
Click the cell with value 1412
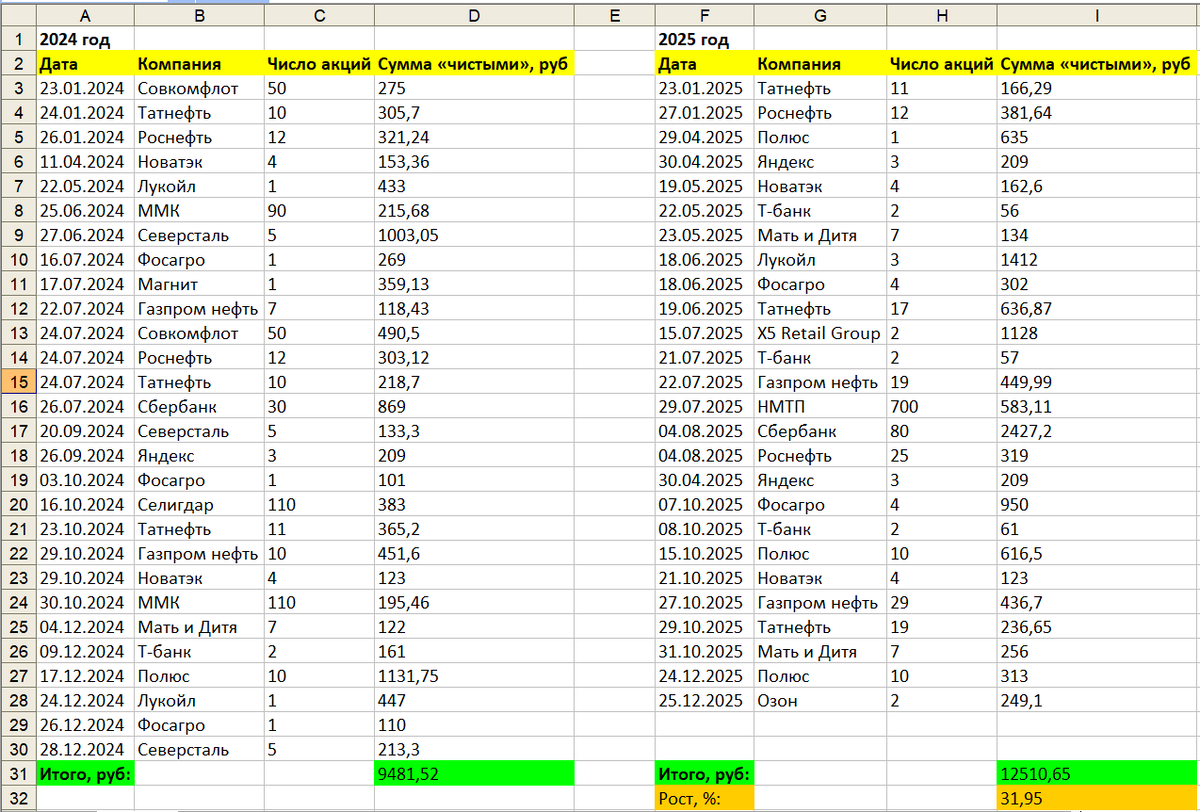pos(1097,260)
